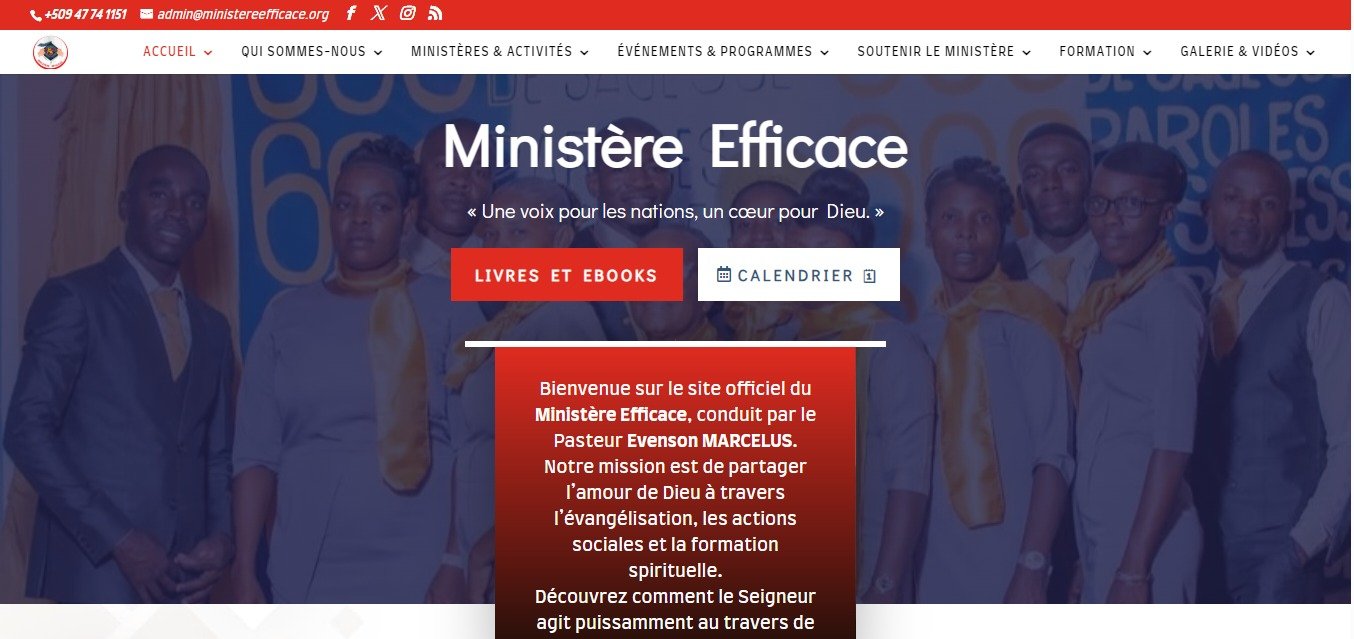The image size is (1354, 639).
Task: Expand the Qui sommes-nous dropdown
Action: coord(378,53)
